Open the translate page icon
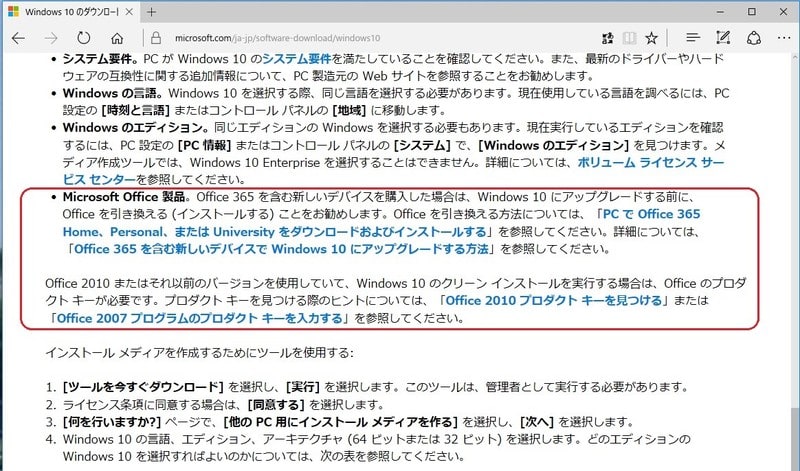This screenshot has height=471, width=800. click(607, 38)
